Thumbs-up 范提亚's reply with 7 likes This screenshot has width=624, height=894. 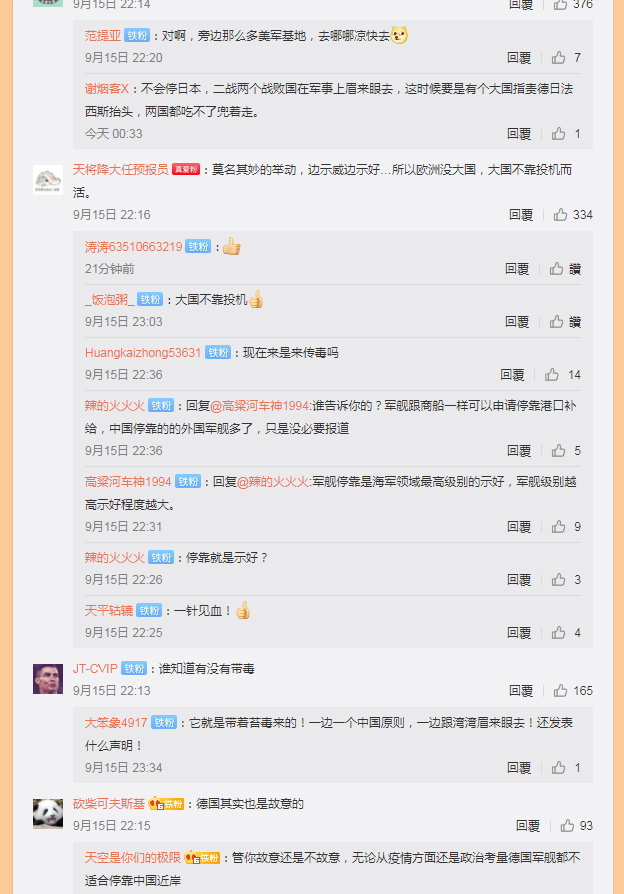coord(558,58)
